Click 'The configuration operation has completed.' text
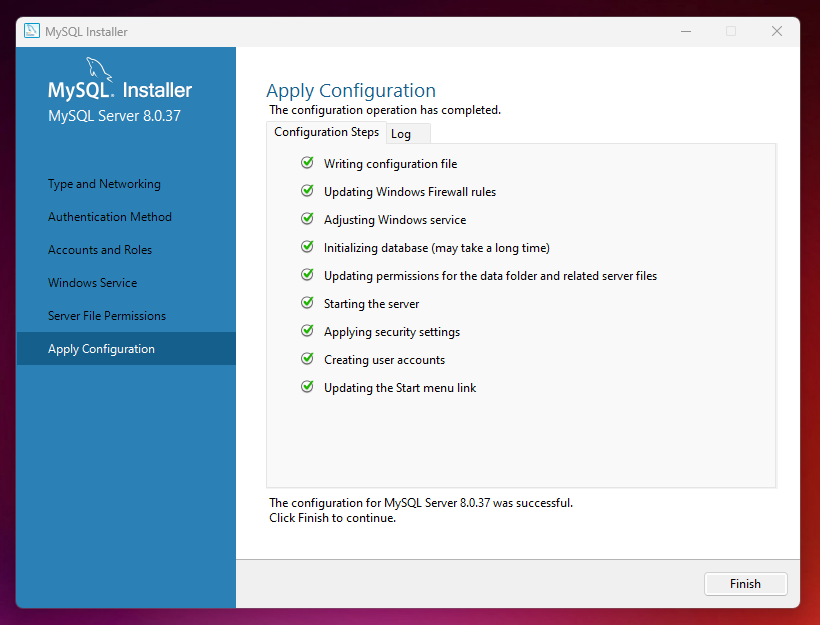Viewport: 820px width, 625px height. [385, 110]
